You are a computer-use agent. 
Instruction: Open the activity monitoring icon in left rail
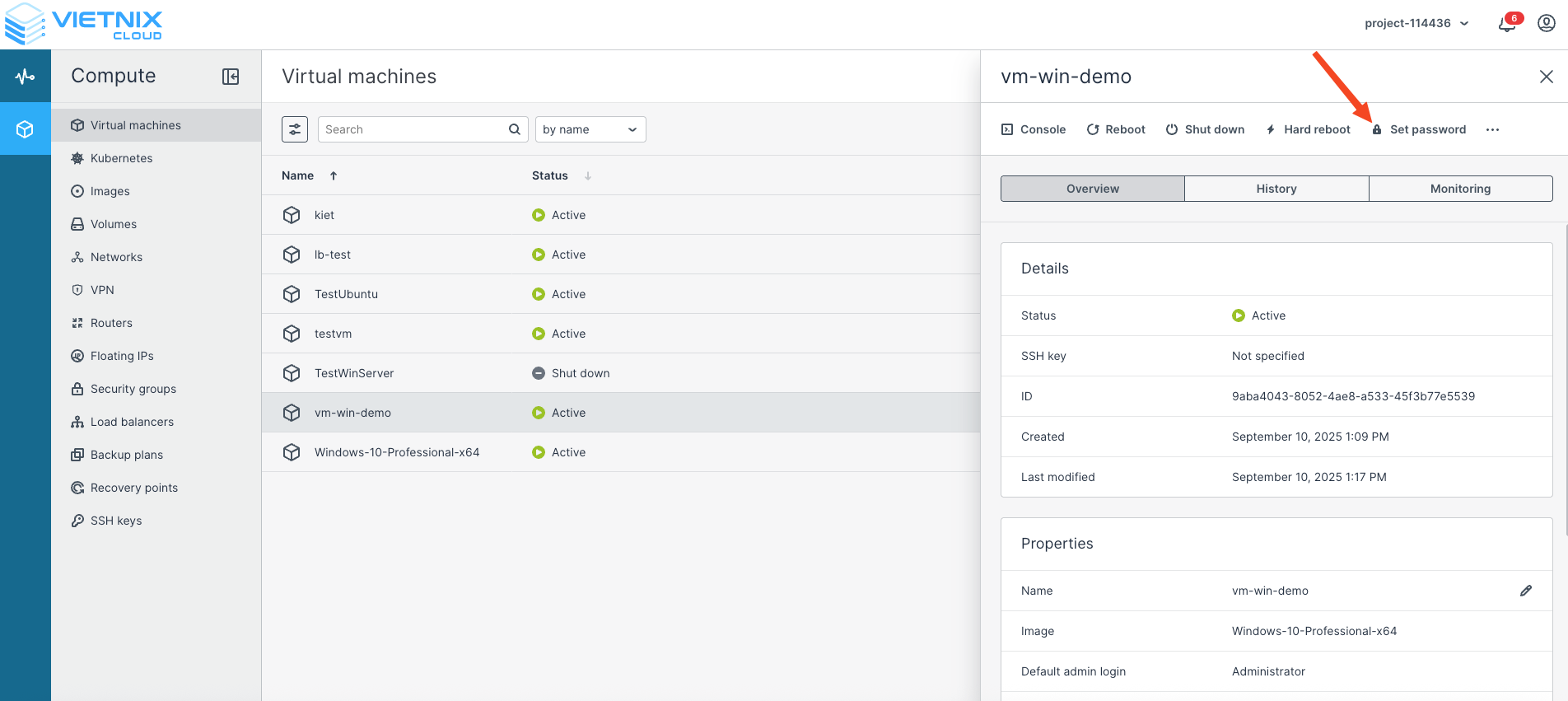[25, 77]
